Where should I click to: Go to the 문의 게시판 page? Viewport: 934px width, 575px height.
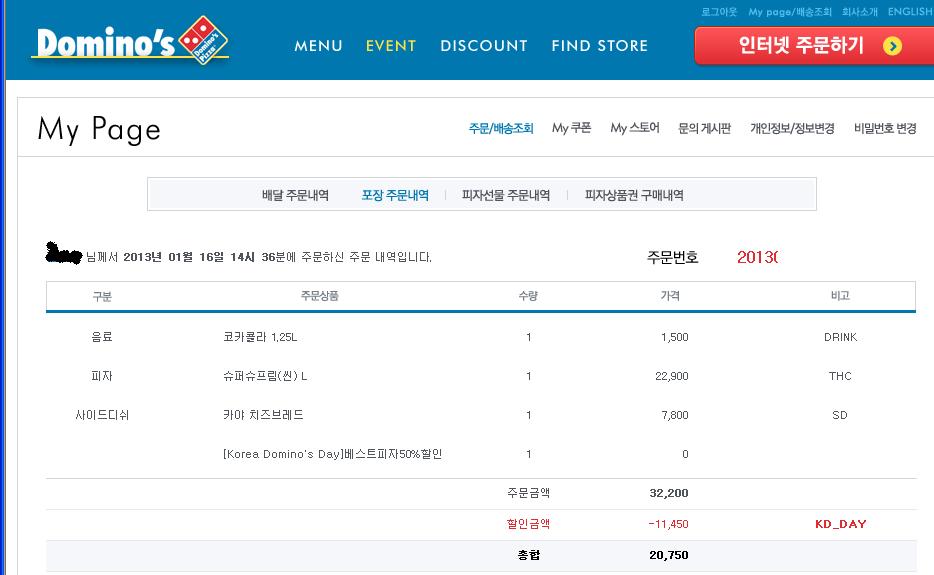pyautogui.click(x=704, y=129)
